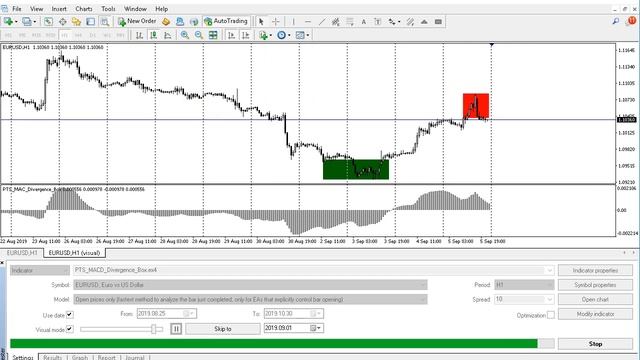Open the To date picker
The image size is (640, 360).
(294, 313)
